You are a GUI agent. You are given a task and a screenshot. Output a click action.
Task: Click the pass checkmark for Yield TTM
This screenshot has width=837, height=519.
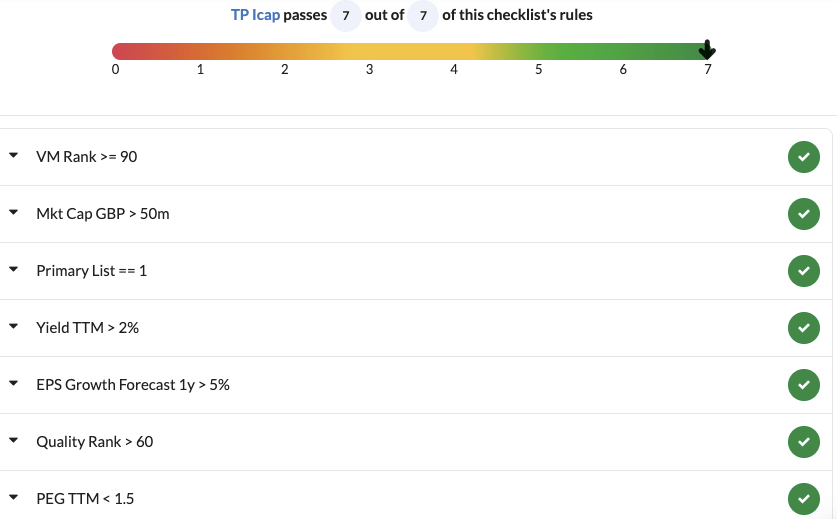point(803,328)
